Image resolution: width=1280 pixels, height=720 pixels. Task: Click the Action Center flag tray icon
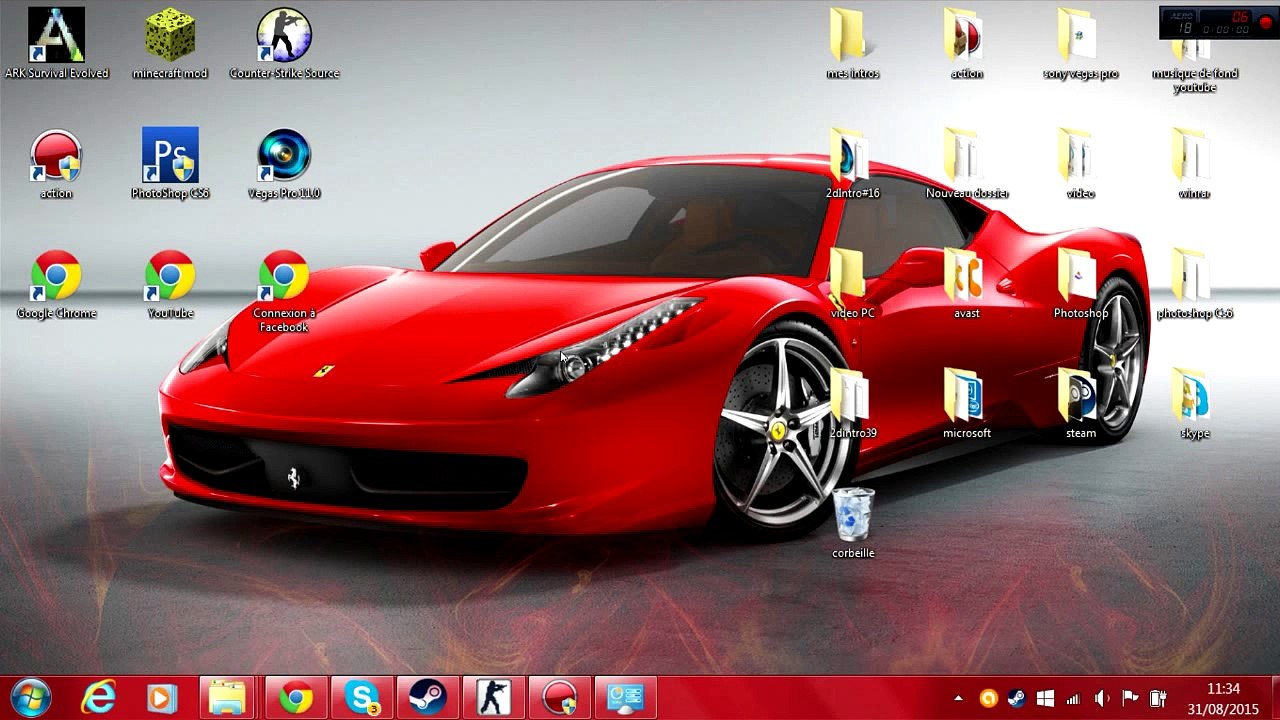point(1130,698)
